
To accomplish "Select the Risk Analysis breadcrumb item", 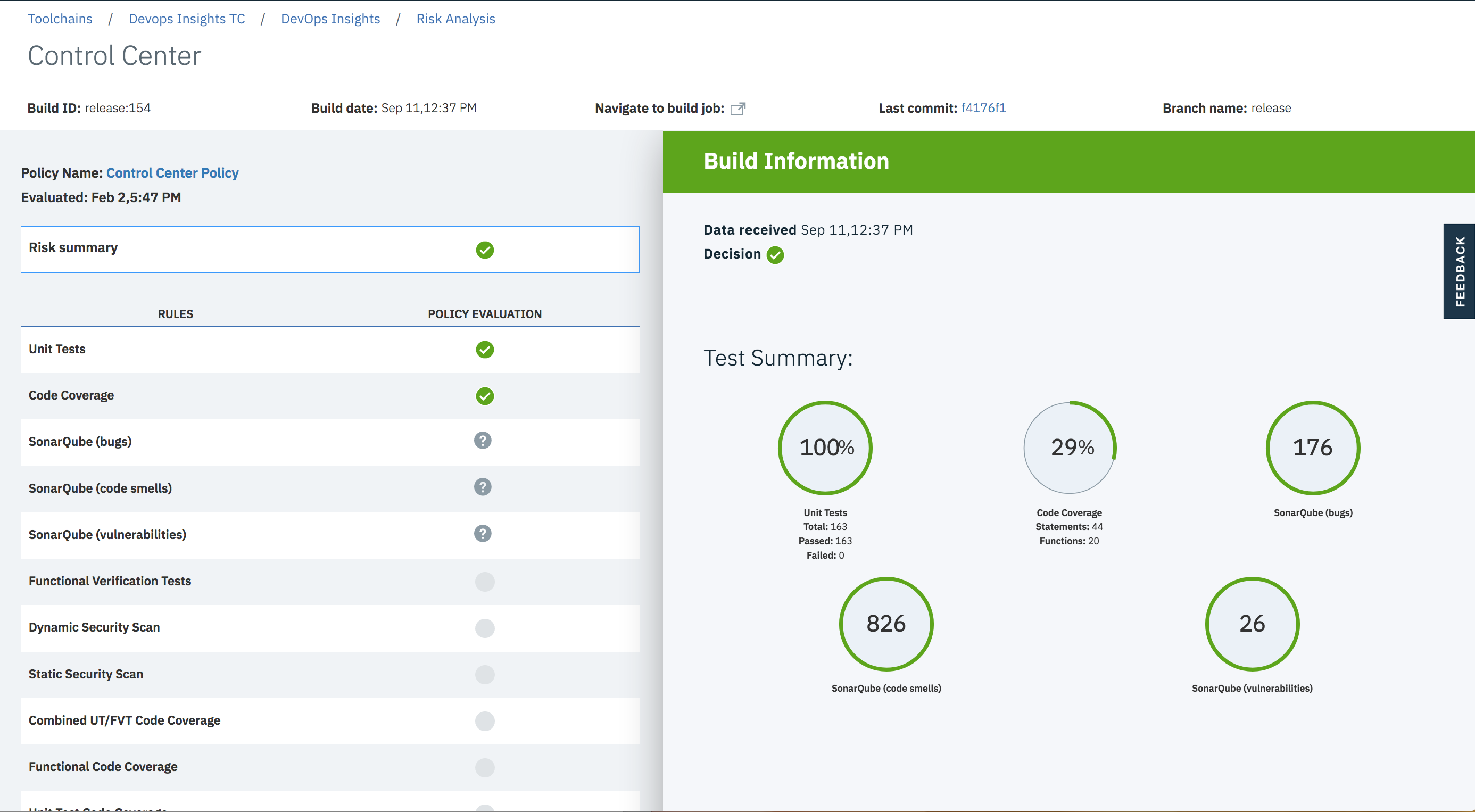I will point(455,19).
